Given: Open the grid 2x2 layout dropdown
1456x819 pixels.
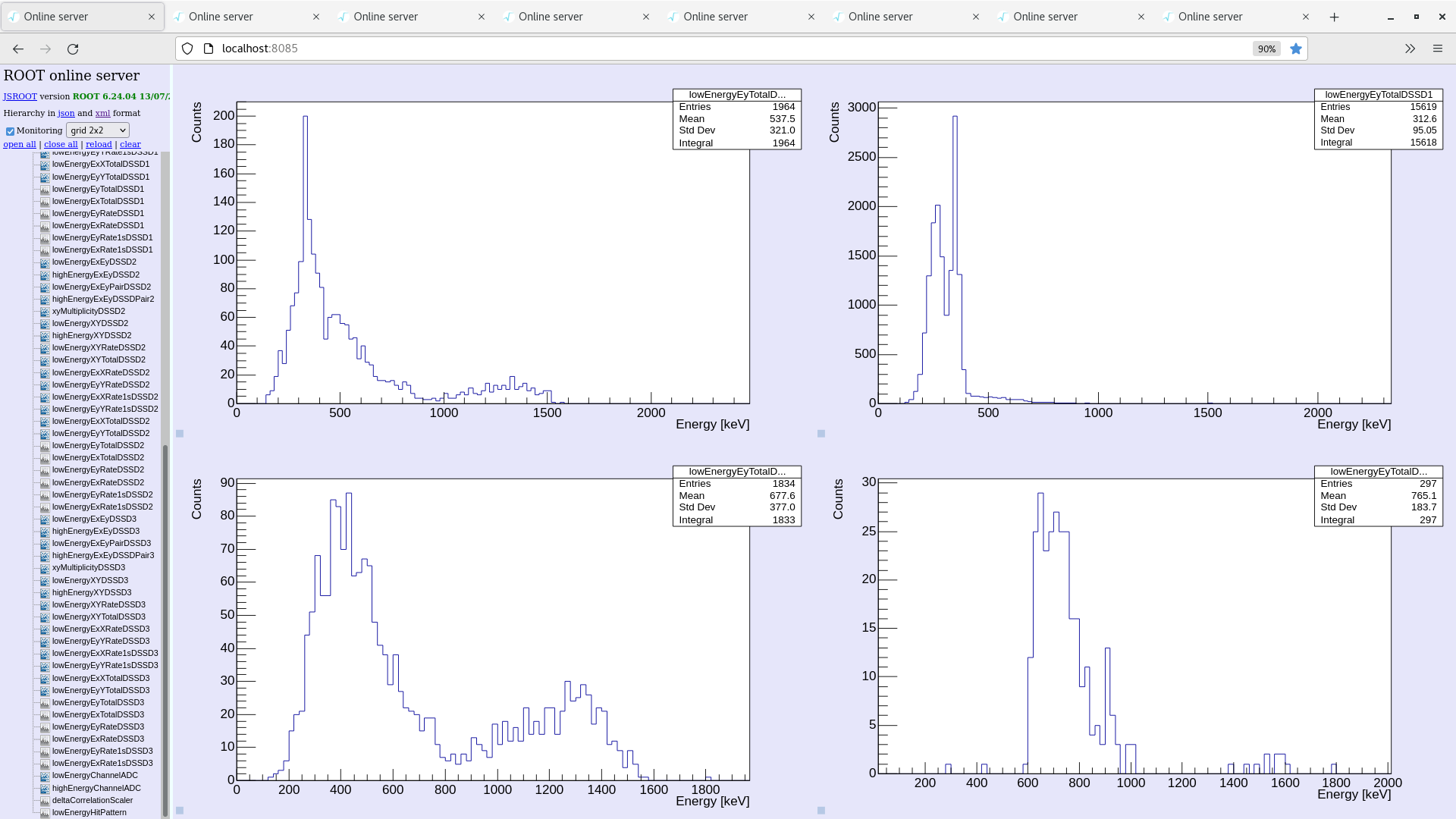Looking at the screenshot, I should (97, 130).
